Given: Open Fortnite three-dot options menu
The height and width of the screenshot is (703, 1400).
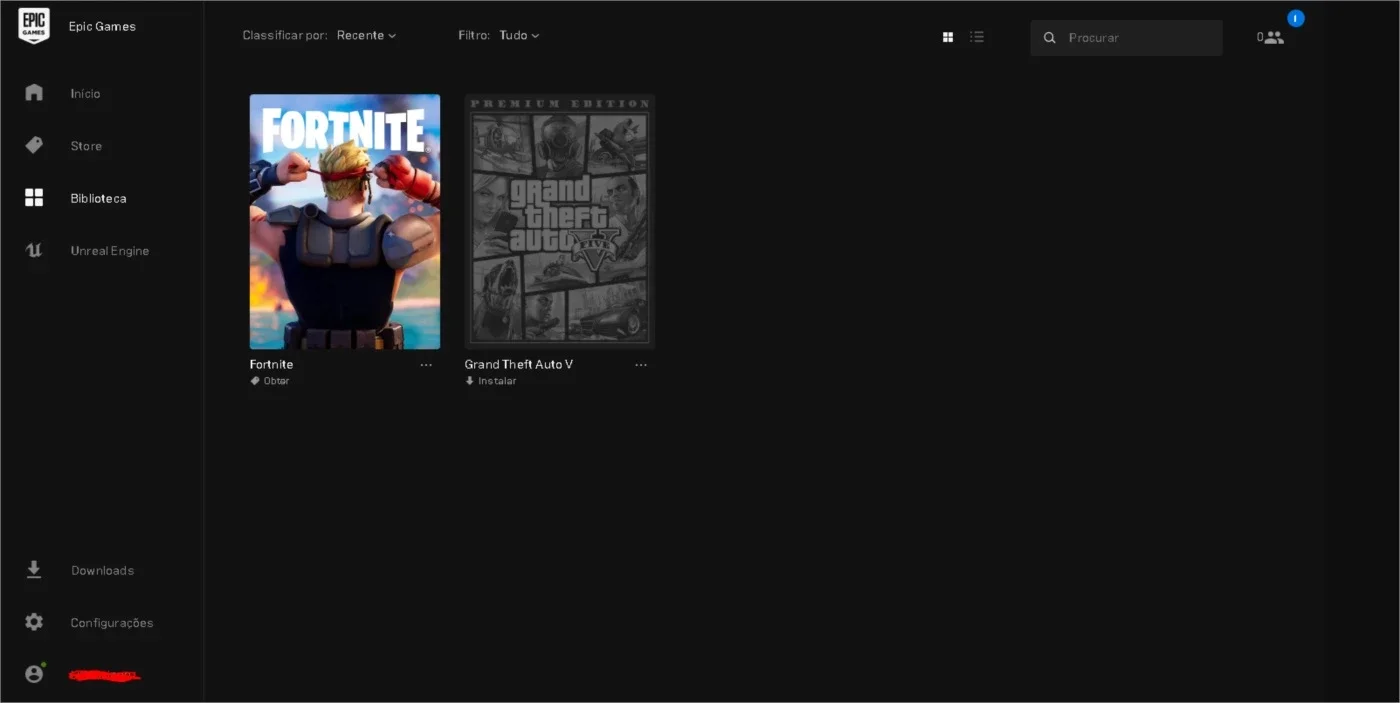Looking at the screenshot, I should [426, 365].
